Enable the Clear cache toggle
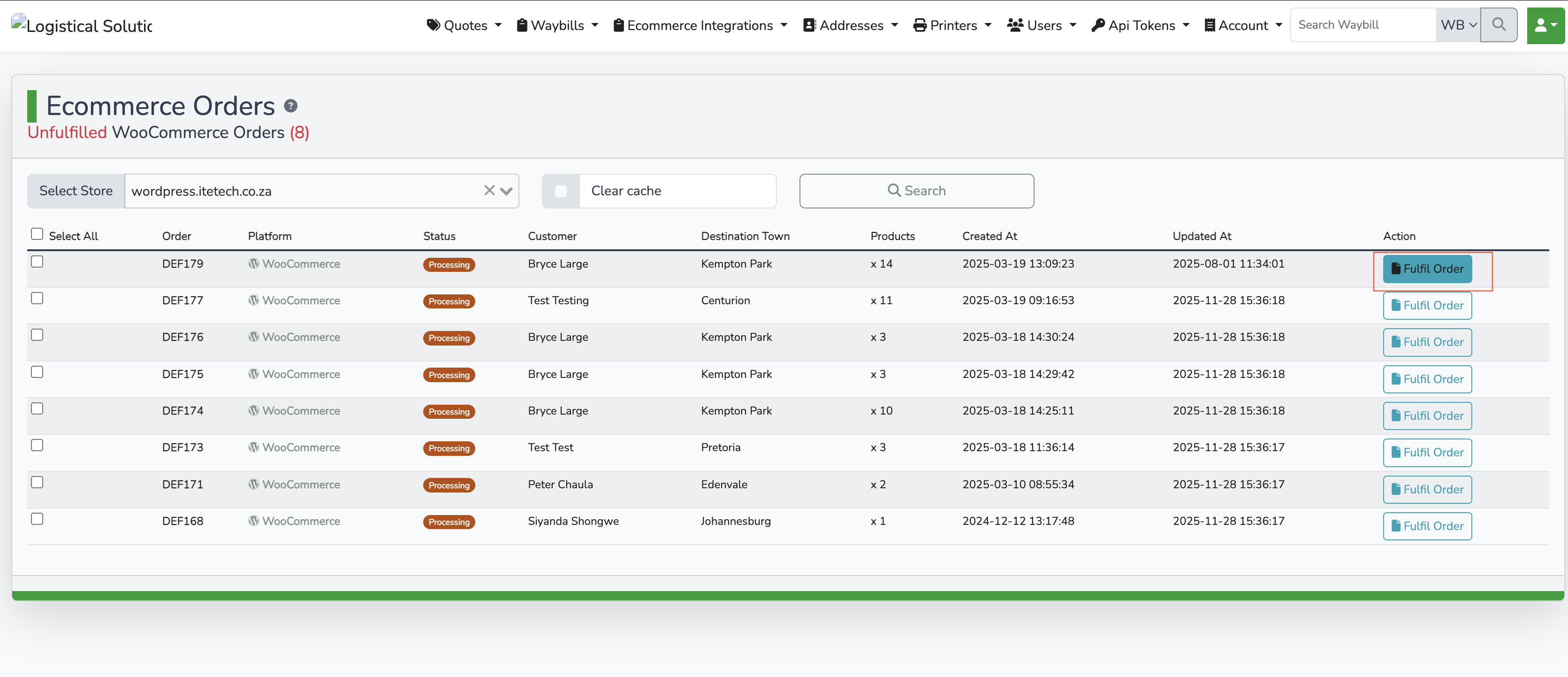 [x=561, y=191]
